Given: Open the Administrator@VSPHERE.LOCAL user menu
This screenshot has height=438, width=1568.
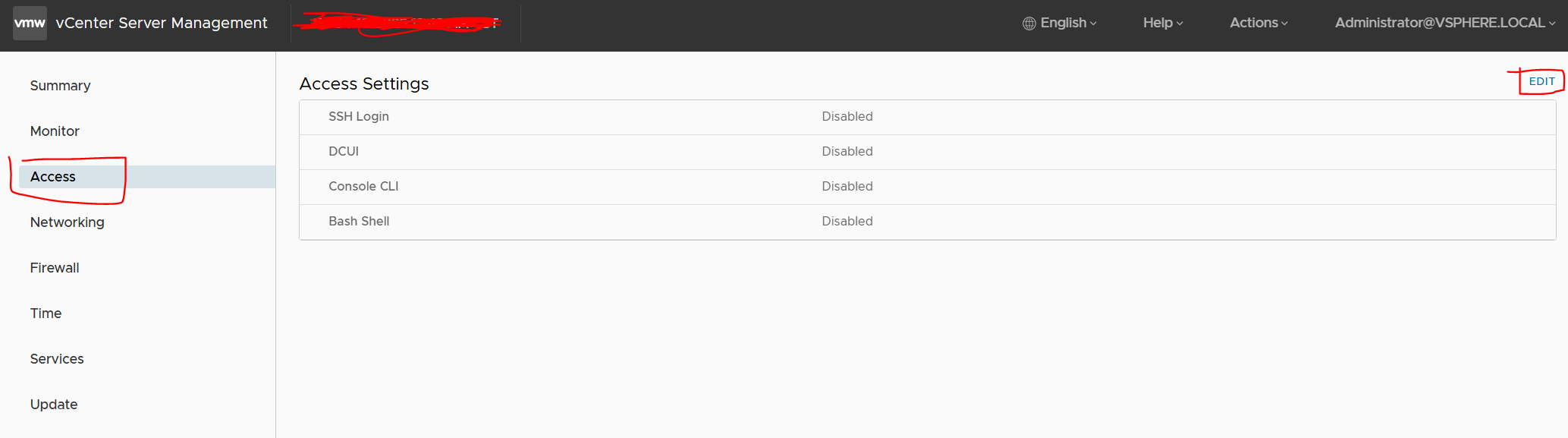Looking at the screenshot, I should 1444,23.
